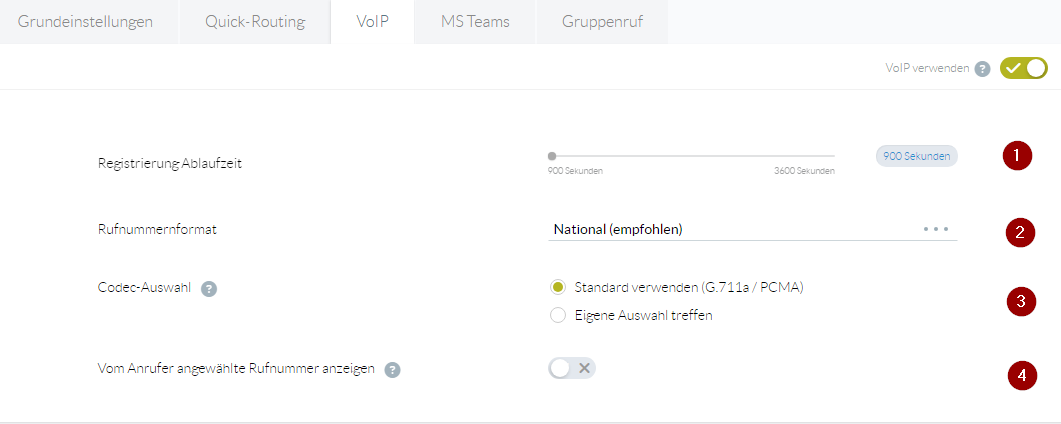Switch to the Grundeinstellungen tab
Screen dimensions: 1061x424
tap(85, 22)
